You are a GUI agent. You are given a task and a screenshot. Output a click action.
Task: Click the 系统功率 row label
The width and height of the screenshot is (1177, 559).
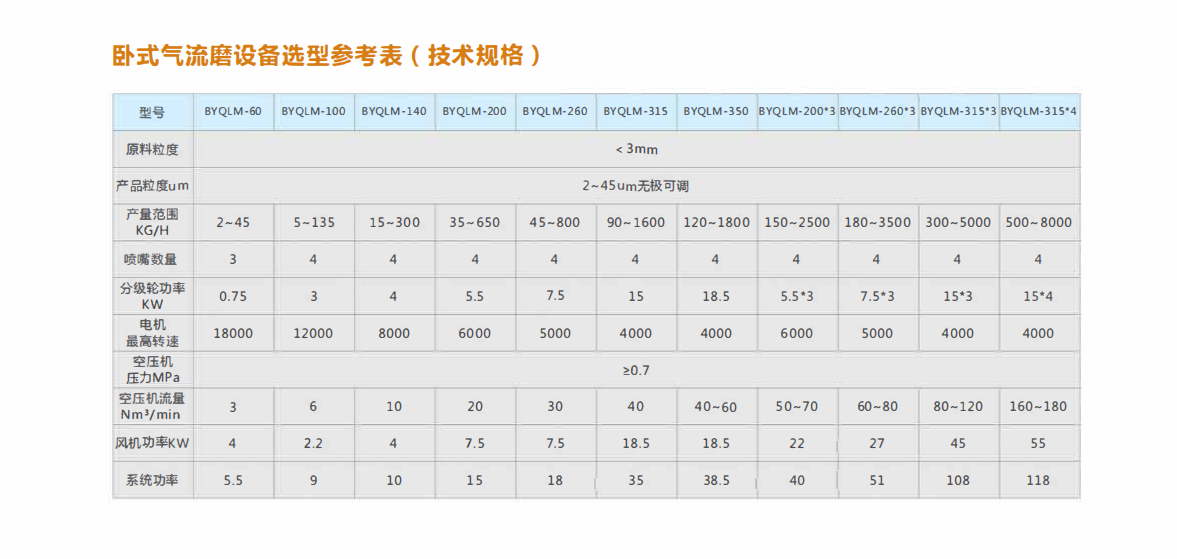(x=152, y=480)
